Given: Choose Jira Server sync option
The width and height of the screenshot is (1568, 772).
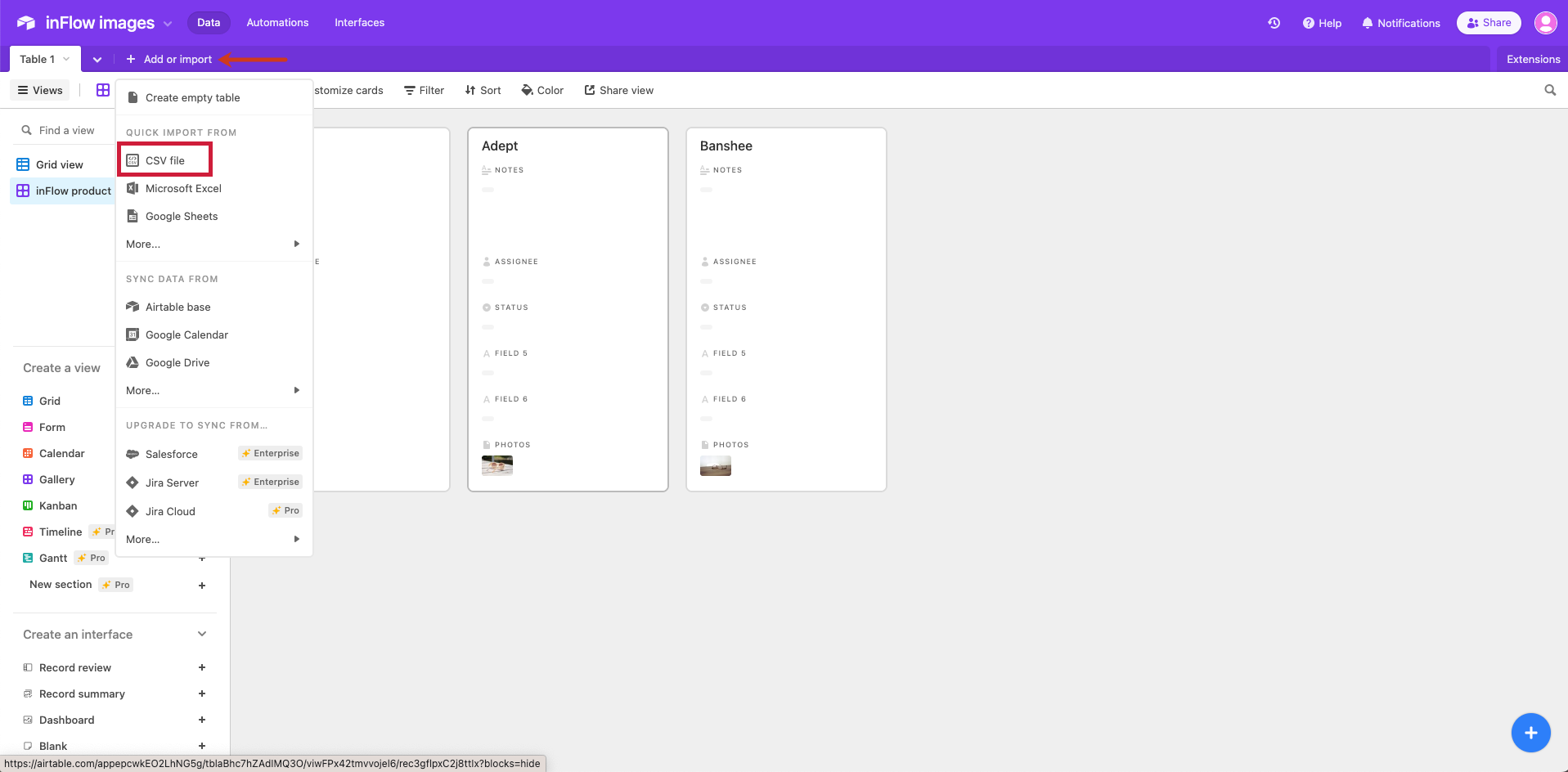Looking at the screenshot, I should pos(214,482).
